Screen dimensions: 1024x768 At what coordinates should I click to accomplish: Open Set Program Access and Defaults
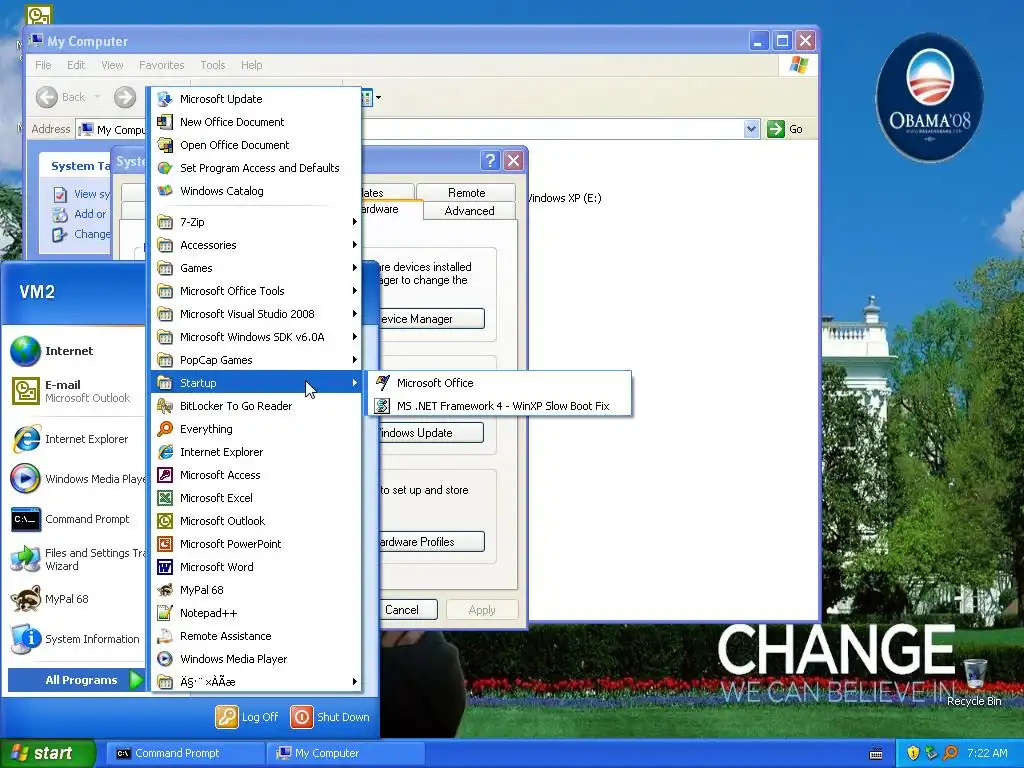tap(256, 168)
